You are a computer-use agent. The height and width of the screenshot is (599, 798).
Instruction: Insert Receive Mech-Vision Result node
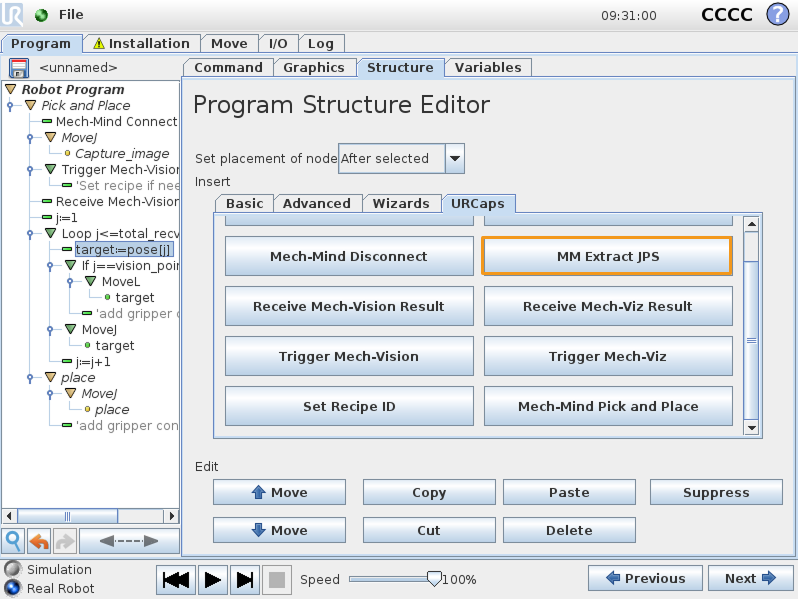click(349, 306)
